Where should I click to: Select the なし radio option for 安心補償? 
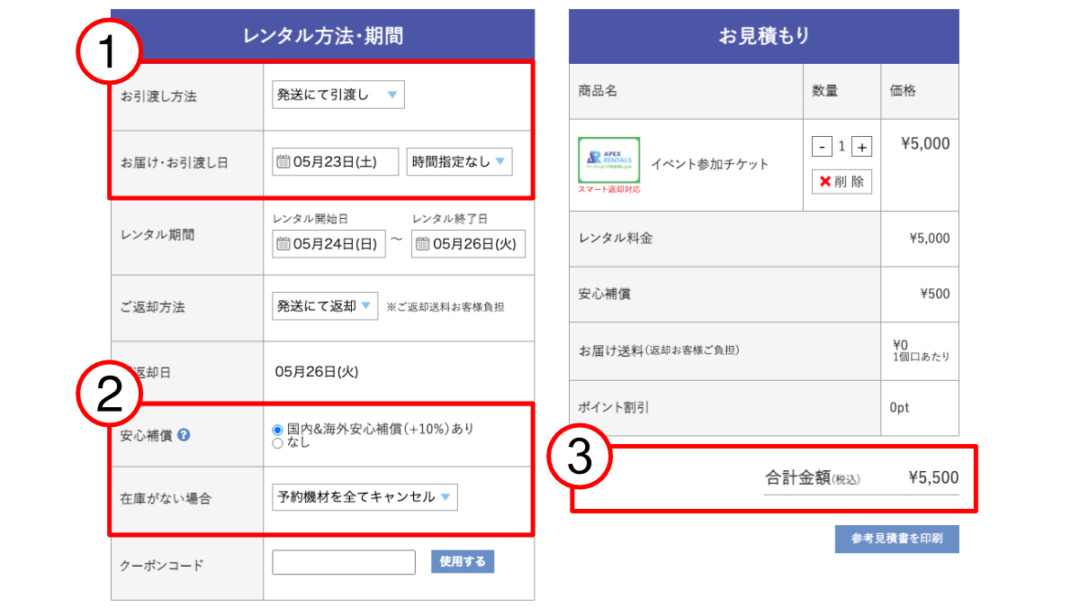pos(278,442)
